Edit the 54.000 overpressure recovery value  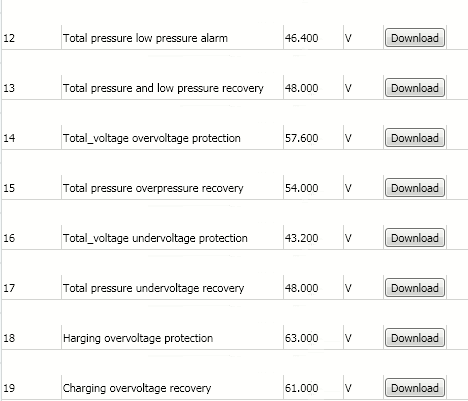pos(313,188)
